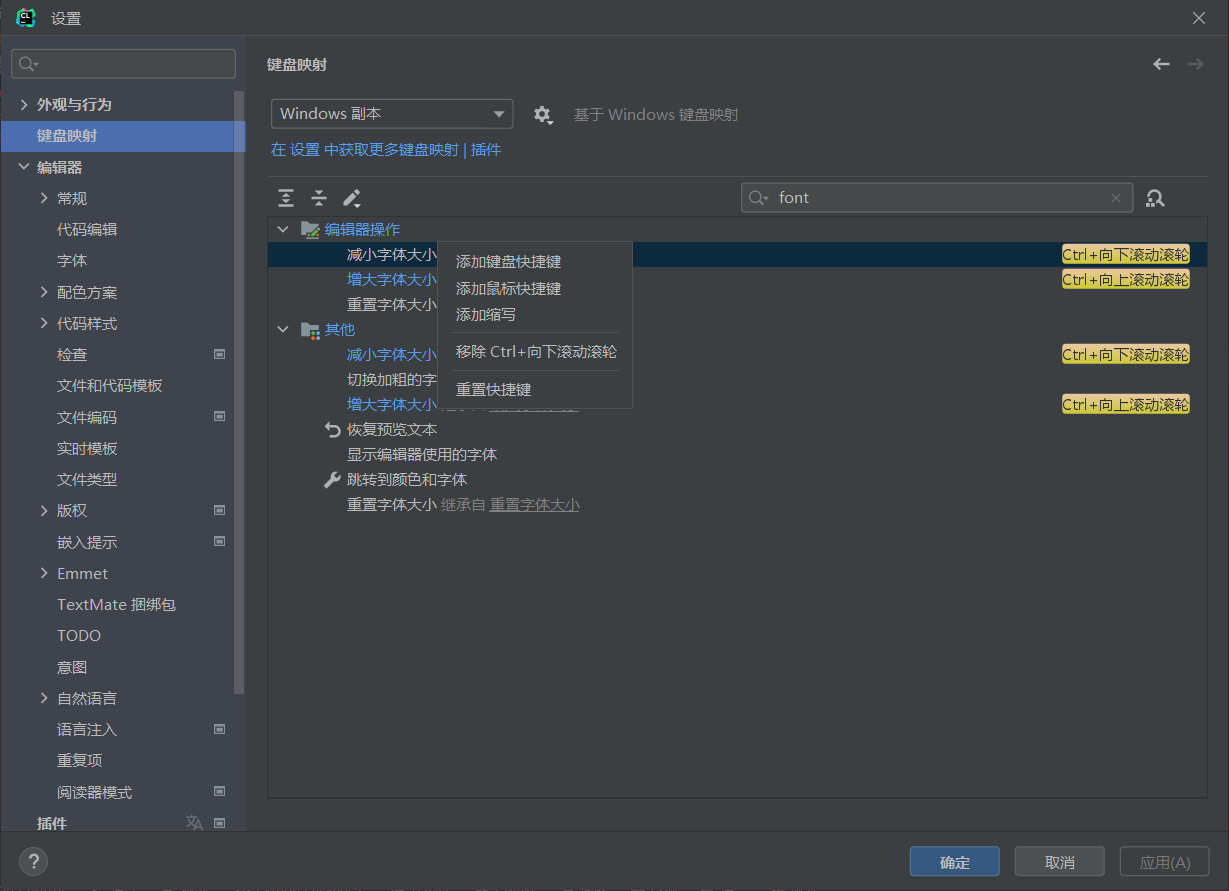Choose 添加键盘快捷键 from context menu
Screen dimensions: 1229x891
508,262
